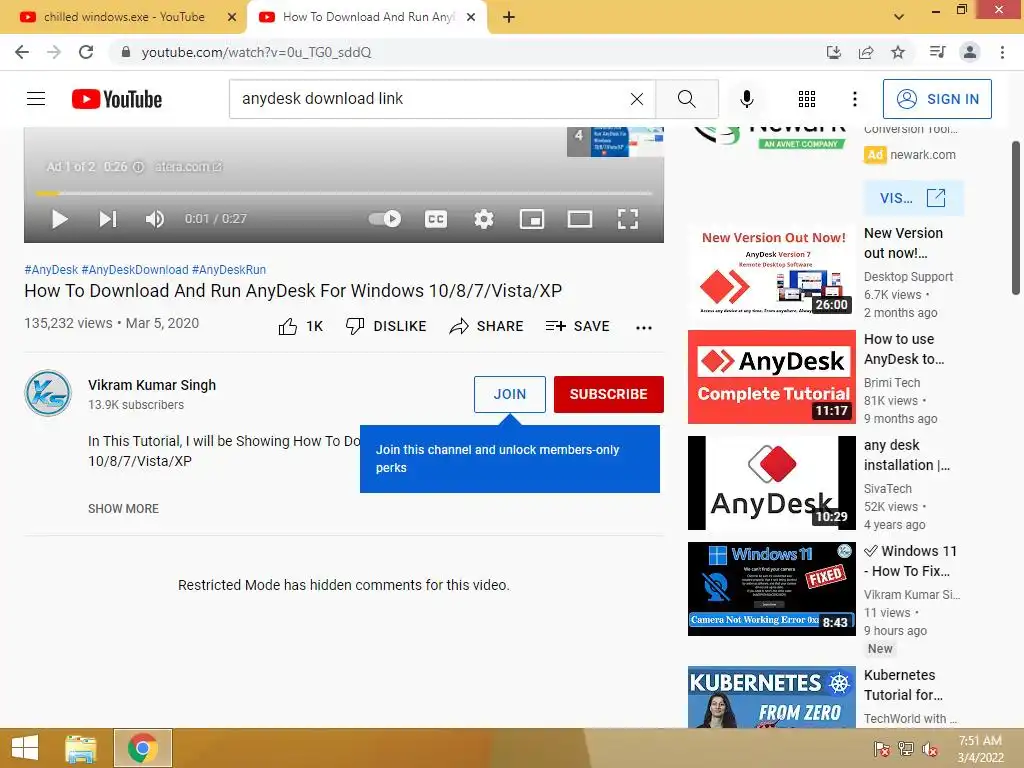Open the #AnyDeskRun hashtag
The image size is (1024, 768).
(229, 270)
